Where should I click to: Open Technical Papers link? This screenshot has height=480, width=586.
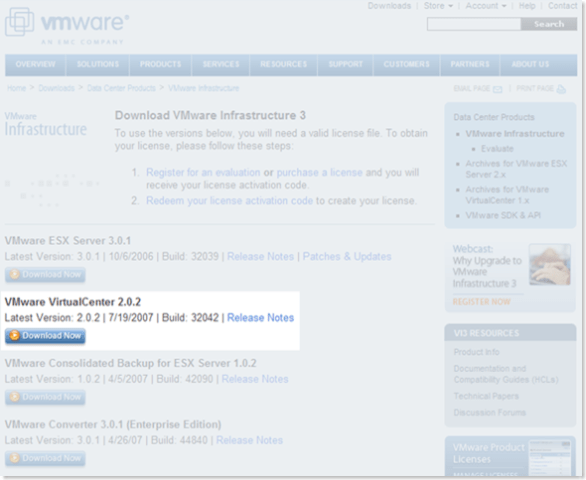click(486, 396)
